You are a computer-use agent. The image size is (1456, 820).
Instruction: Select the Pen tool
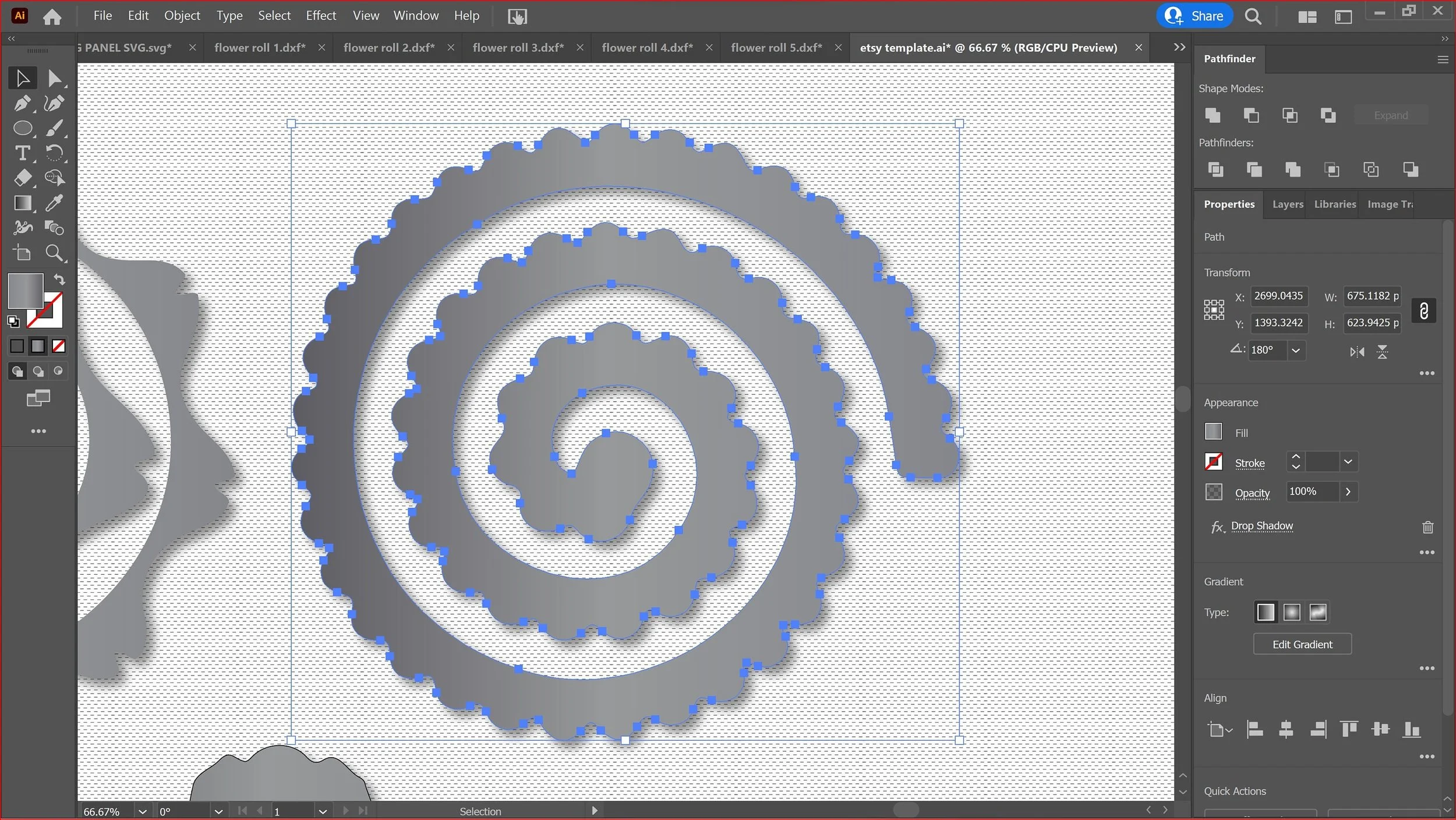(22, 104)
